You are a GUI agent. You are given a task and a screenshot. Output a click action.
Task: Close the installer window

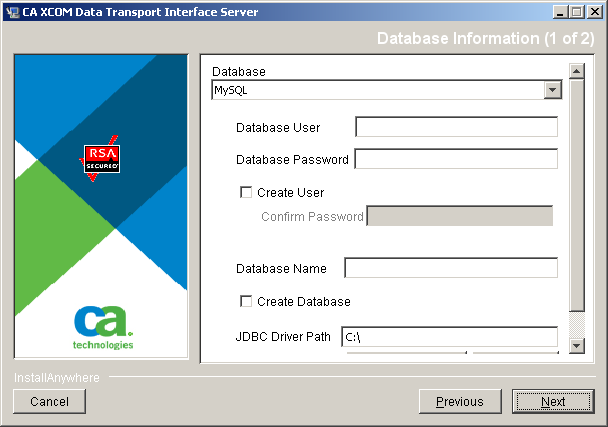(595, 12)
